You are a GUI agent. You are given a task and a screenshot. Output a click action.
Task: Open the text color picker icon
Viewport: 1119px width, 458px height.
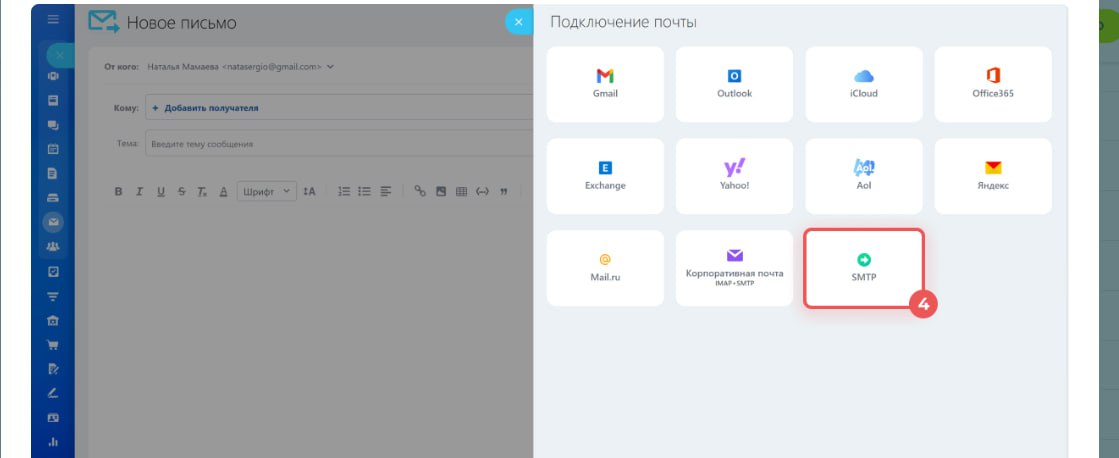(223, 191)
